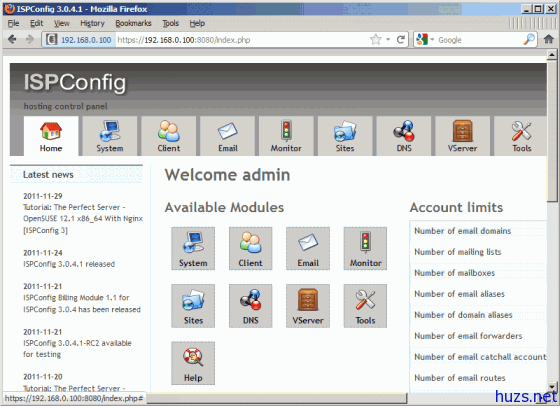This screenshot has height=406, width=560.
Task: Launch the Email module under Available Modules
Action: 308,249
